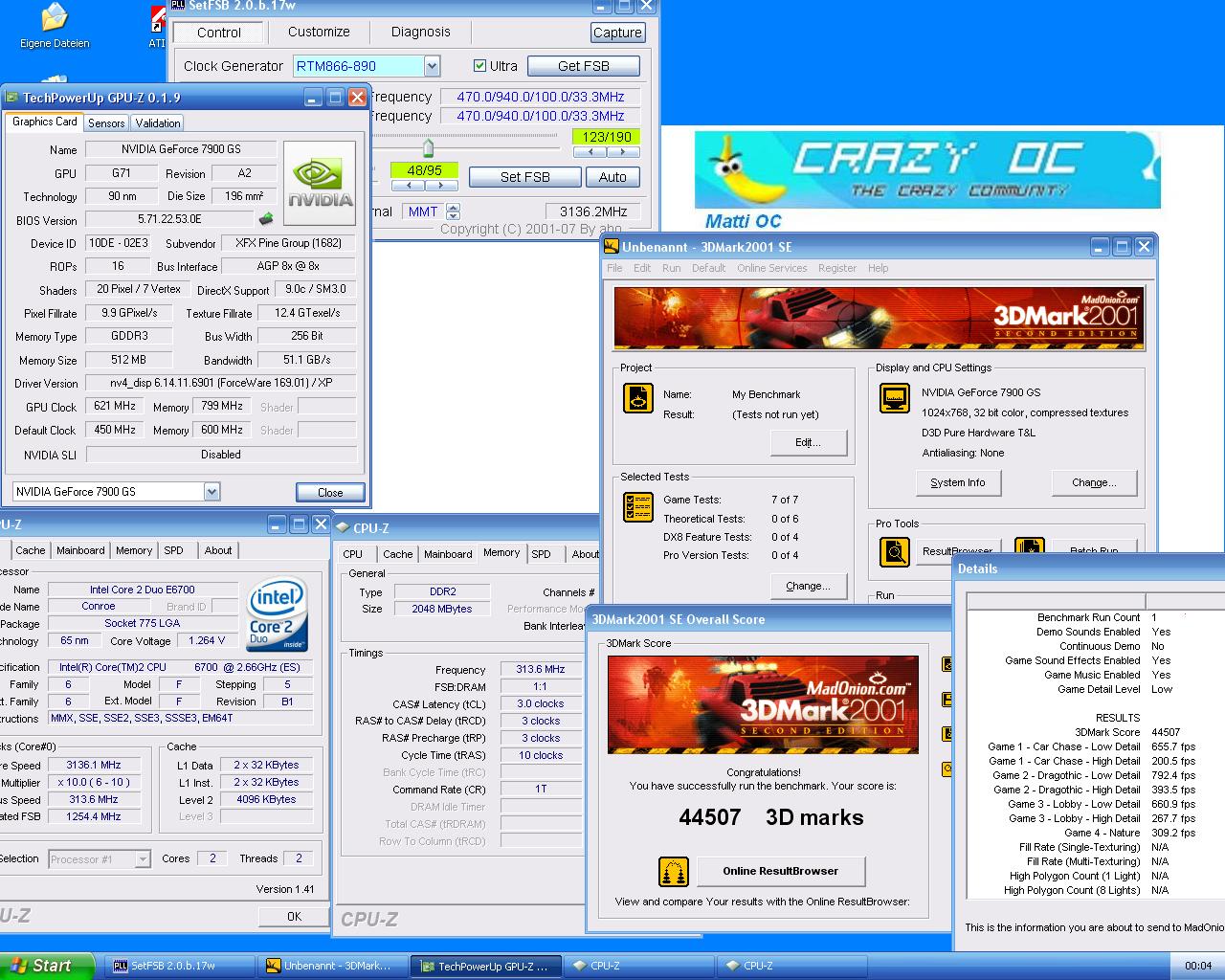The height and width of the screenshot is (980, 1225).
Task: Click the DDR2 memory type value
Action: point(442,591)
